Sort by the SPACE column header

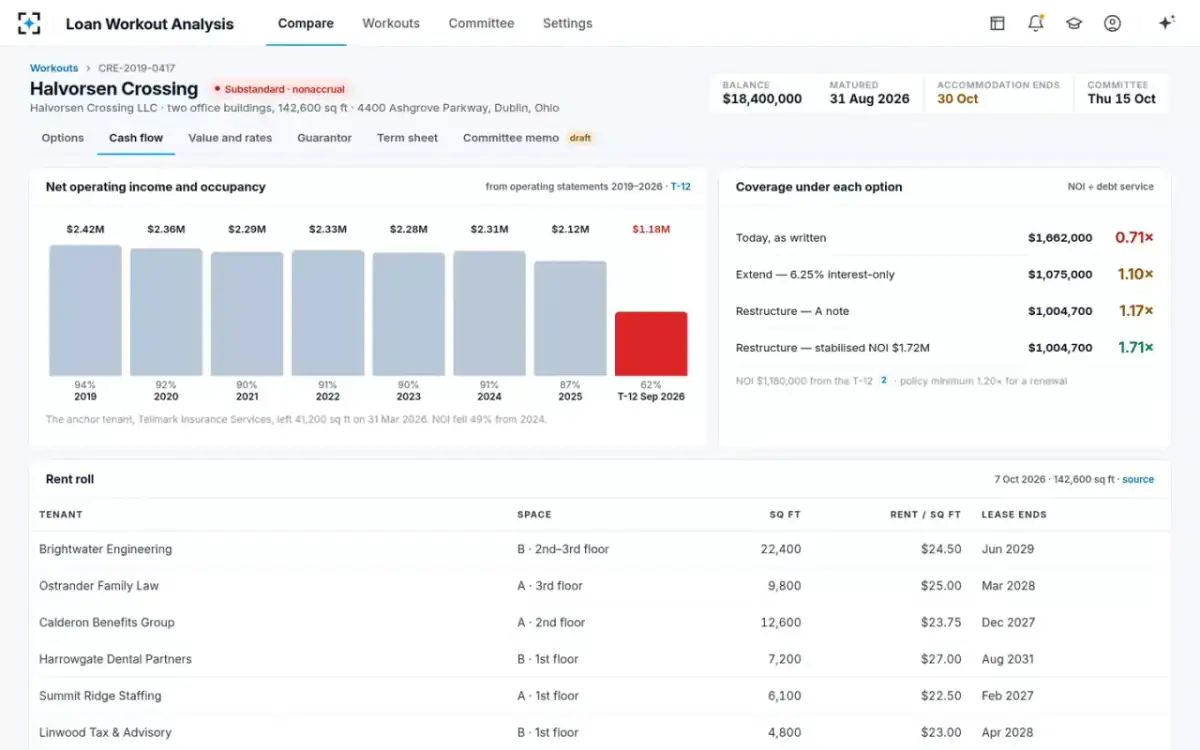coord(534,515)
